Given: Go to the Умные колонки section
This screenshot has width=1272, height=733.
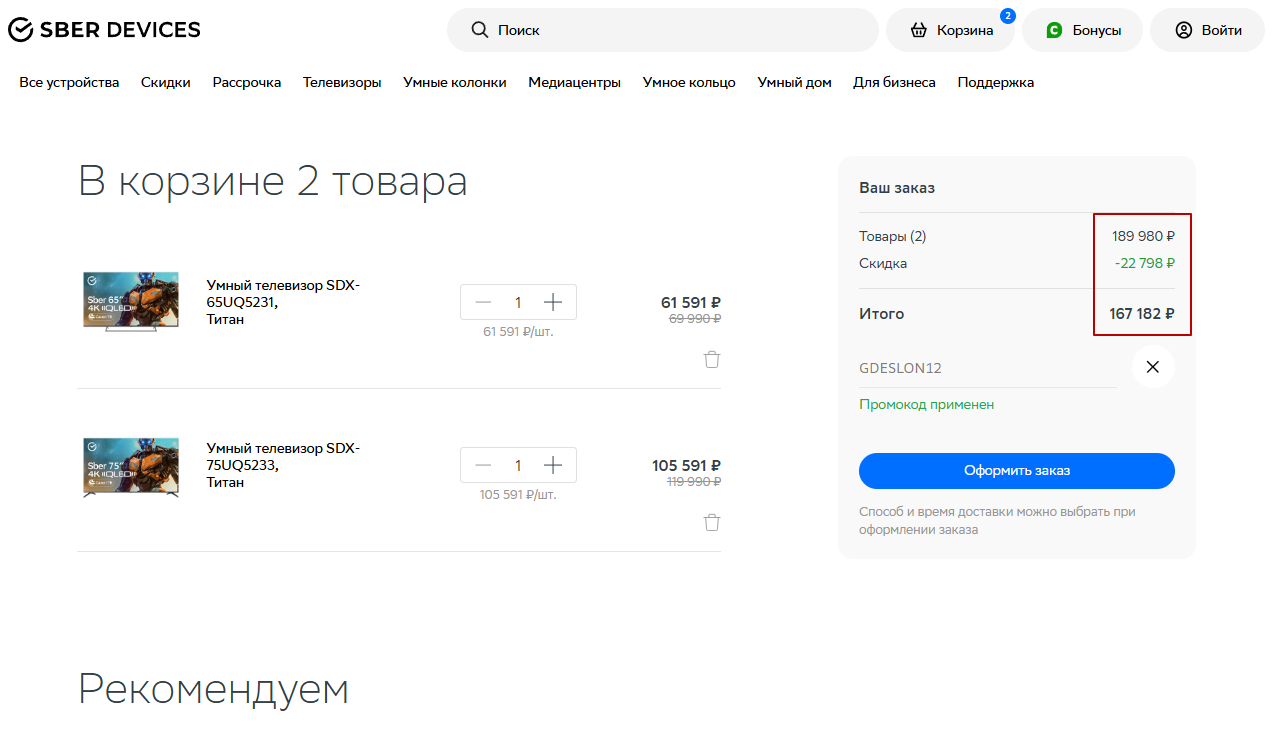Looking at the screenshot, I should tap(454, 82).
